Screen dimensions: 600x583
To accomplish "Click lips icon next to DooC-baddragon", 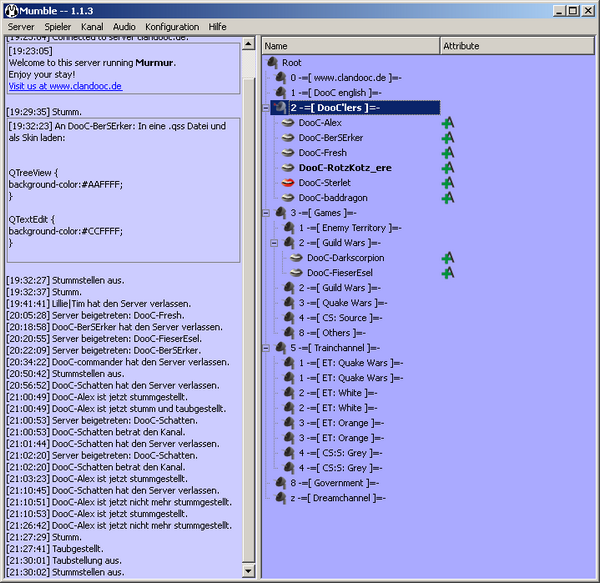I will (288, 198).
